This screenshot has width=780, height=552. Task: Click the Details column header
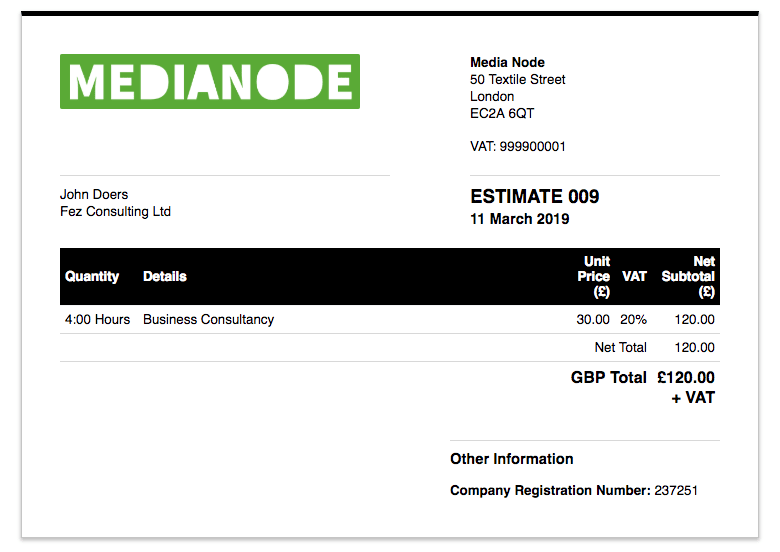click(165, 277)
